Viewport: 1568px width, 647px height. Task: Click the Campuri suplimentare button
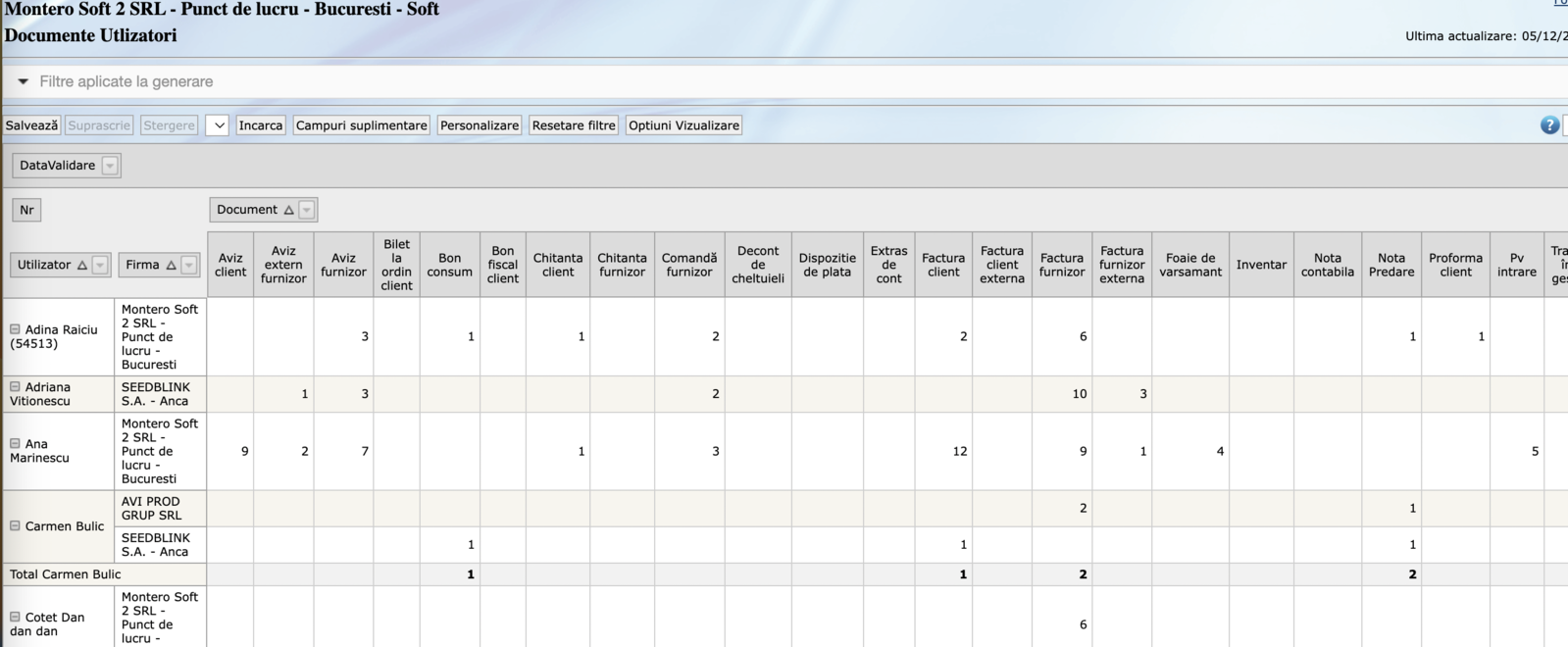click(x=361, y=125)
